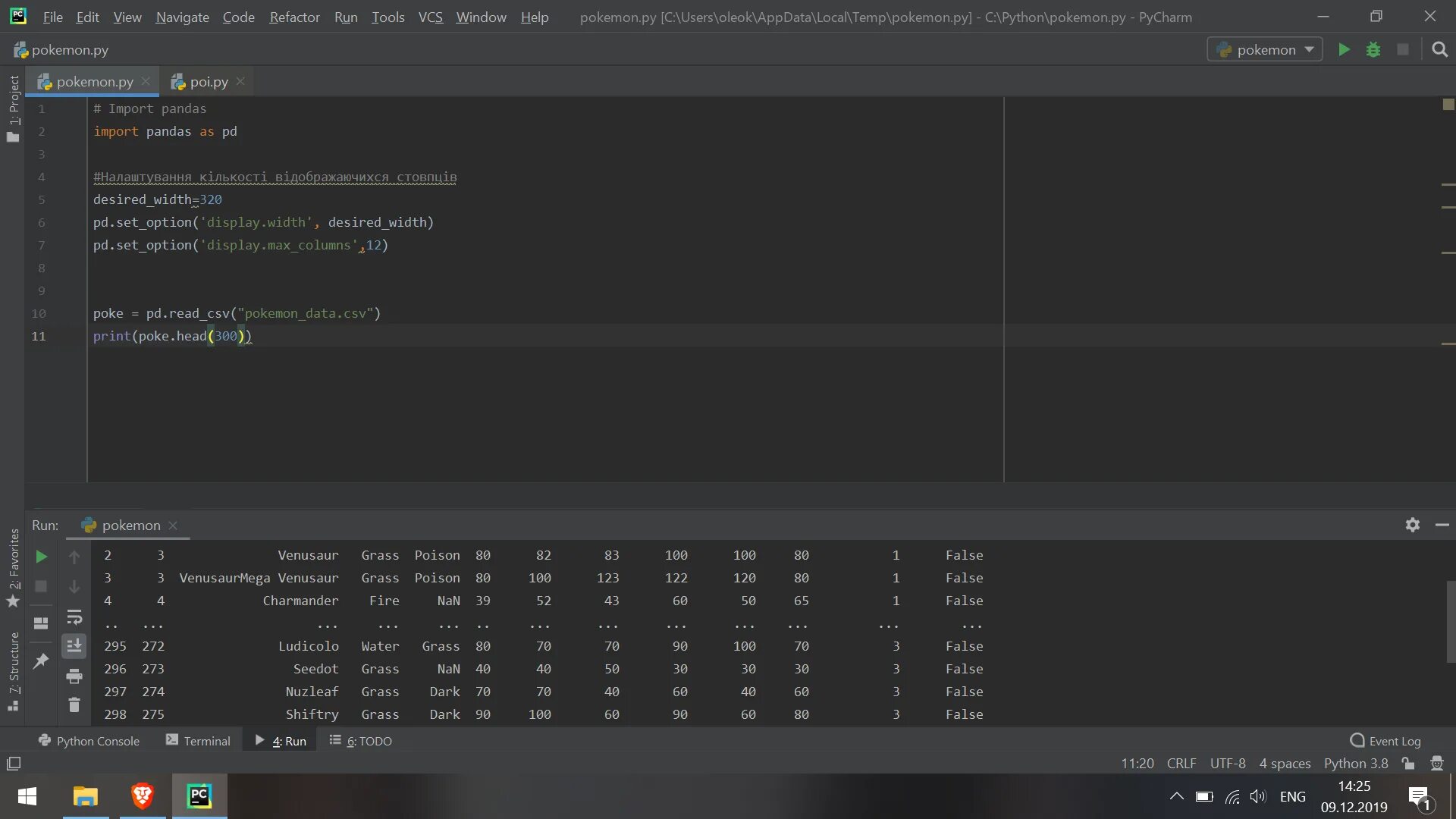Open the VCS menu

(430, 17)
